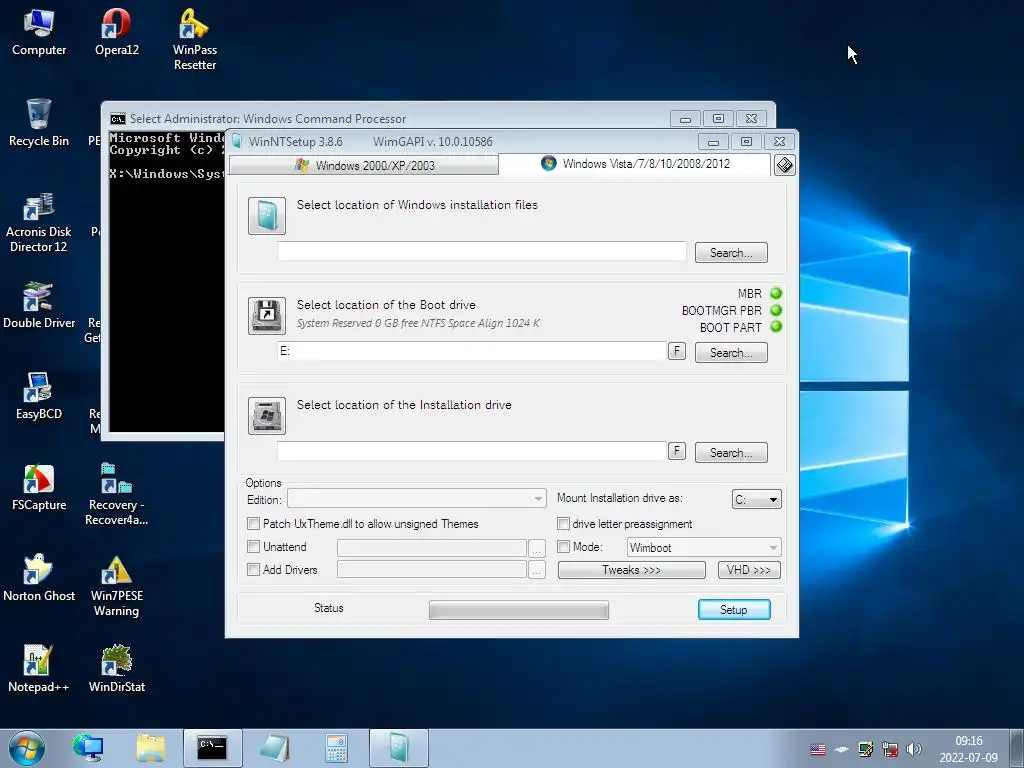
Task: Open the Recycle Bin
Action: 39,123
